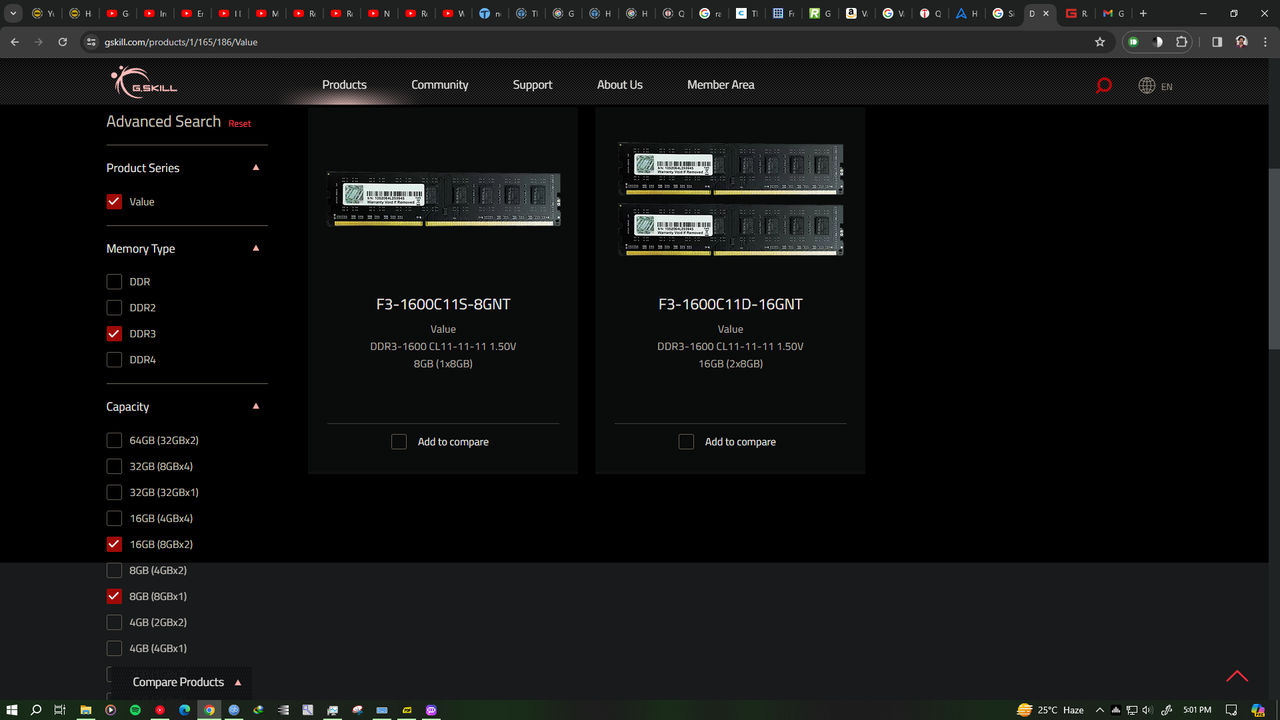The height and width of the screenshot is (720, 1280).
Task: Check the DDR4 memory type checkbox
Action: [114, 360]
